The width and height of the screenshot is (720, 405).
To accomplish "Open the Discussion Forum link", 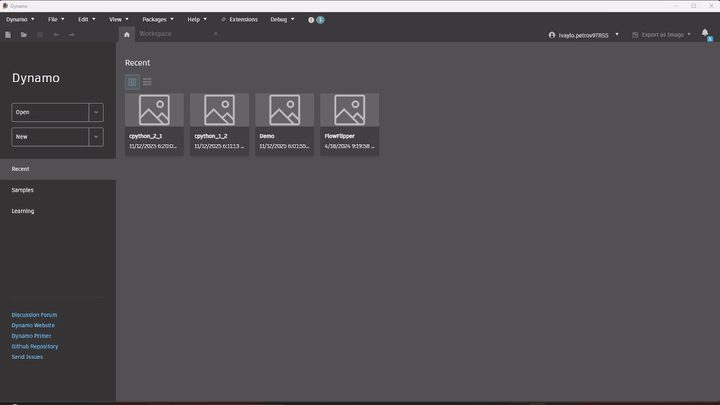I will [x=34, y=315].
